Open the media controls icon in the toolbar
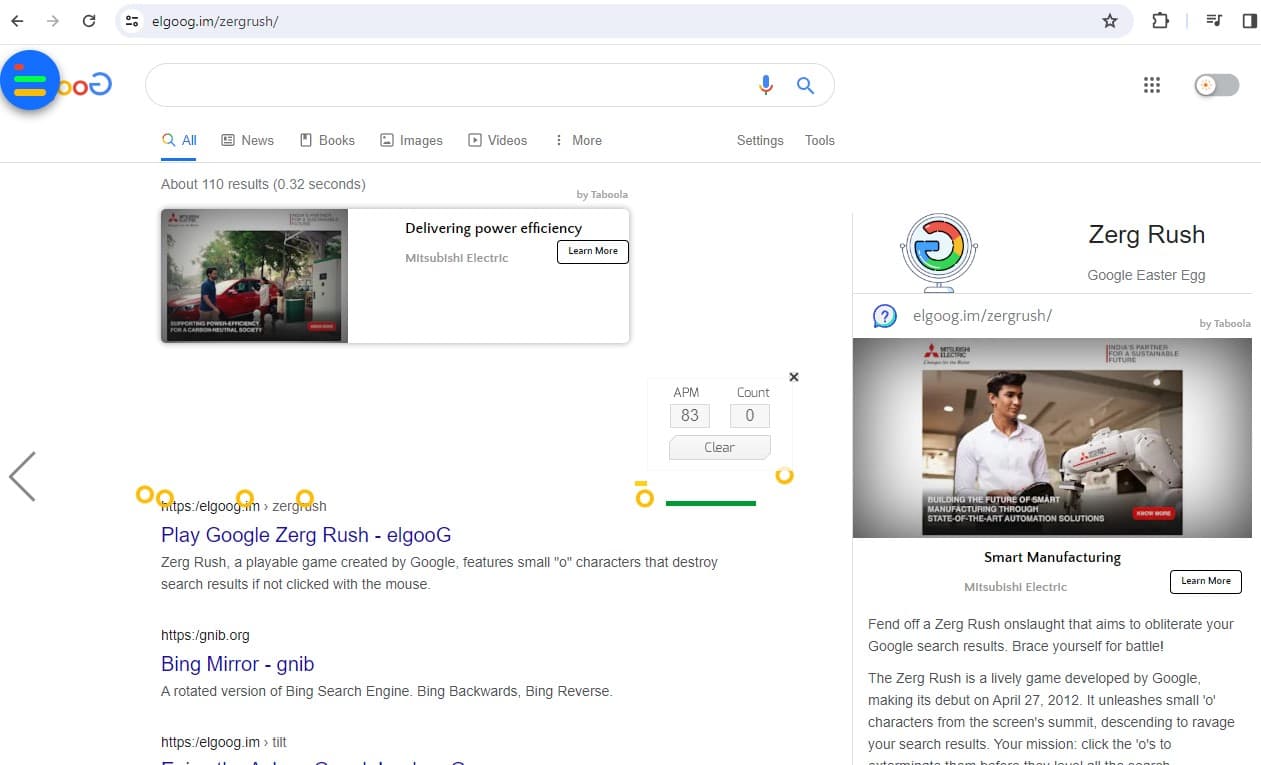The width and height of the screenshot is (1261, 765). click(1214, 21)
